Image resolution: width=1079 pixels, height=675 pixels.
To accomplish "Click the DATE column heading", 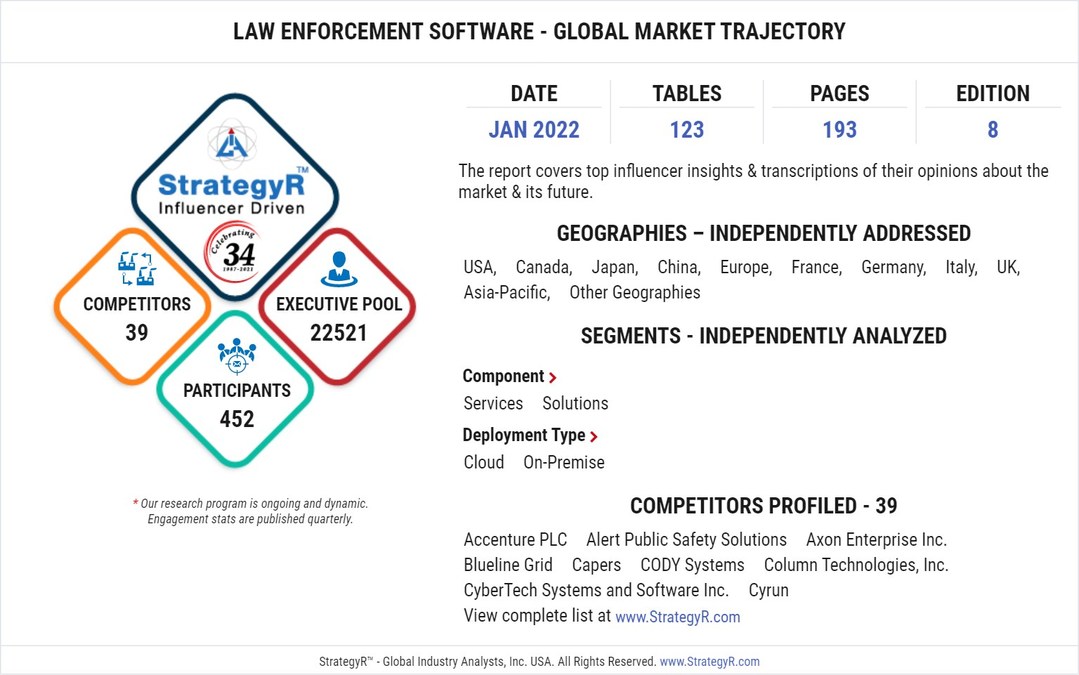I will pyautogui.click(x=534, y=93).
